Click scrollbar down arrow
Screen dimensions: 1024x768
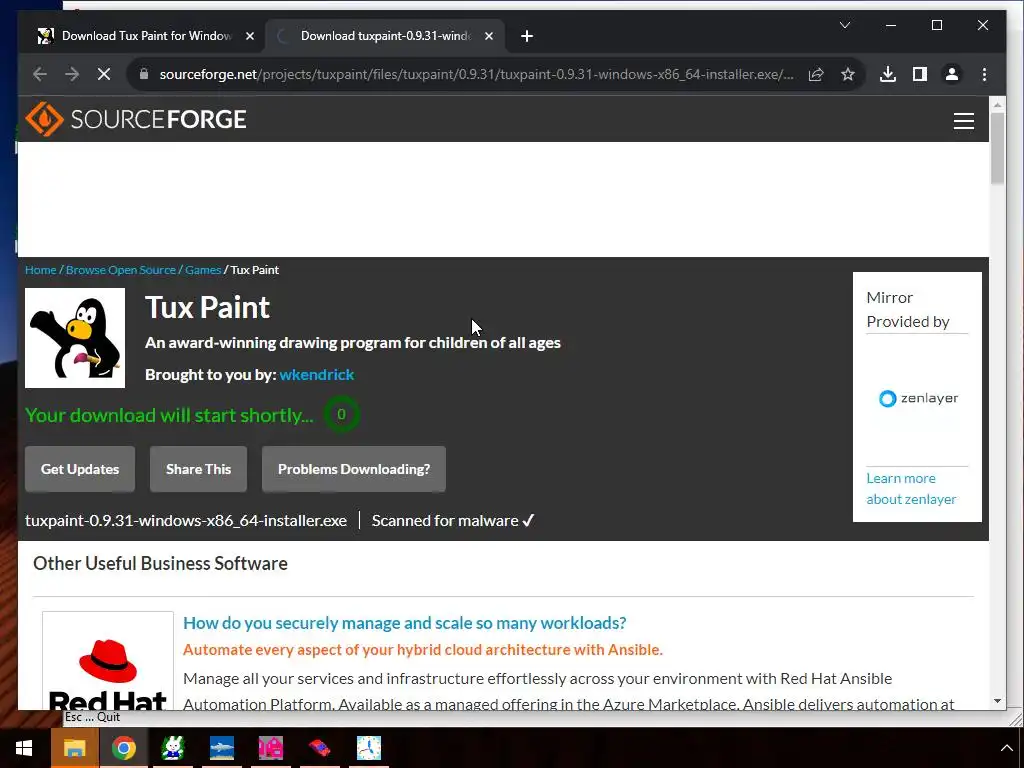(x=997, y=701)
